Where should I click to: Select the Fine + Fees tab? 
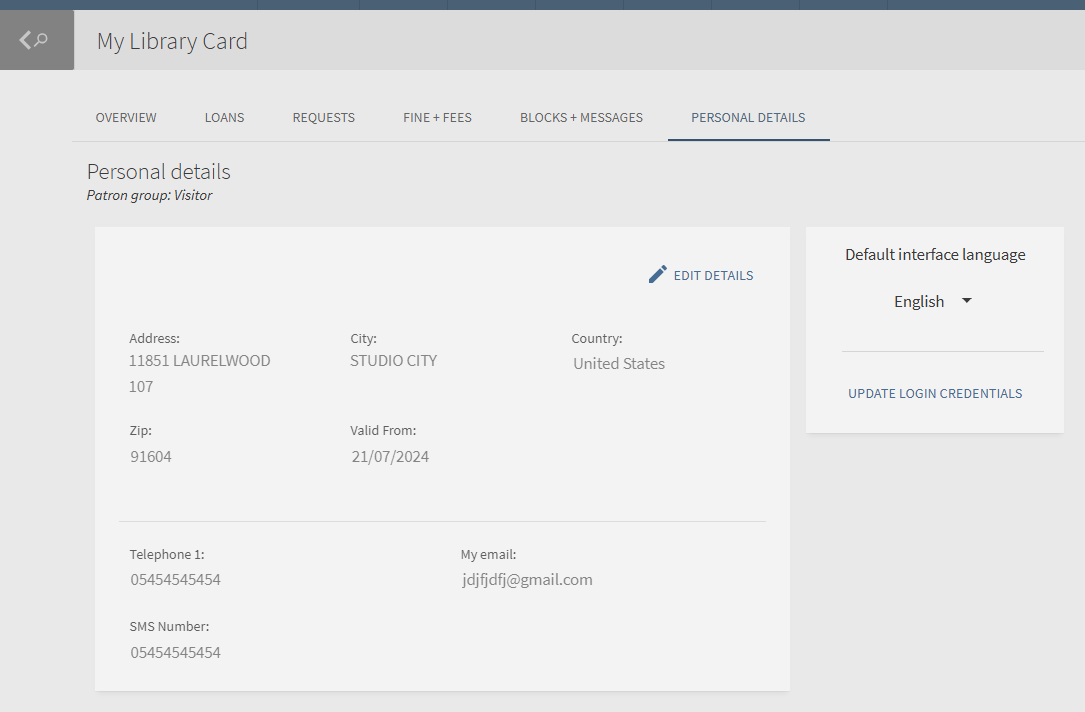point(437,118)
